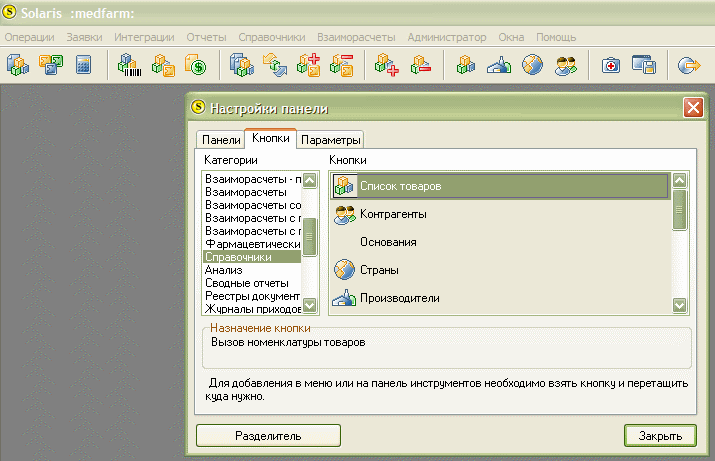
Task: Click the factory manufacturers toolbar icon
Action: (x=499, y=65)
